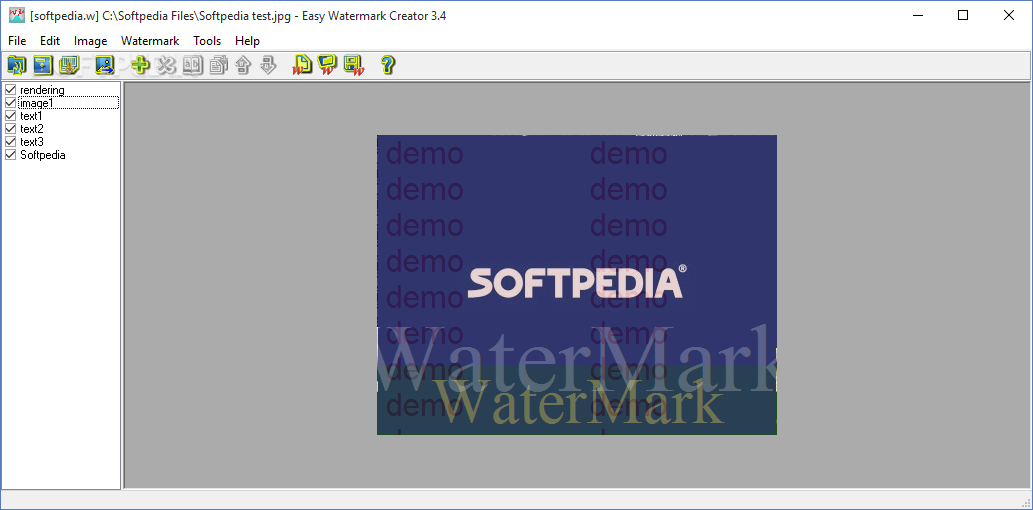Screen dimensions: 1033x510
Task: Select the text2 layer name
Action: pos(32,128)
